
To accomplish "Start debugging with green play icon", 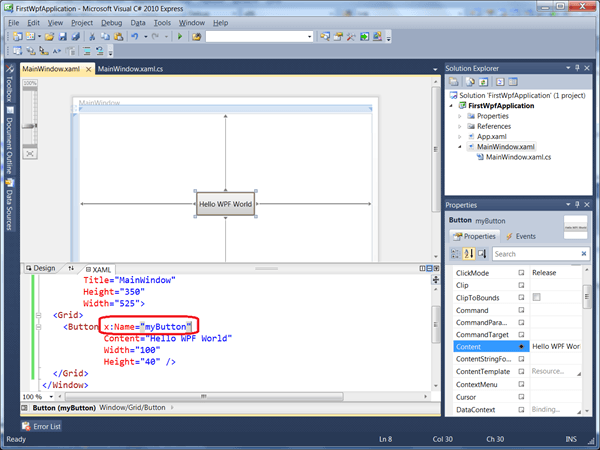I will pos(180,36).
